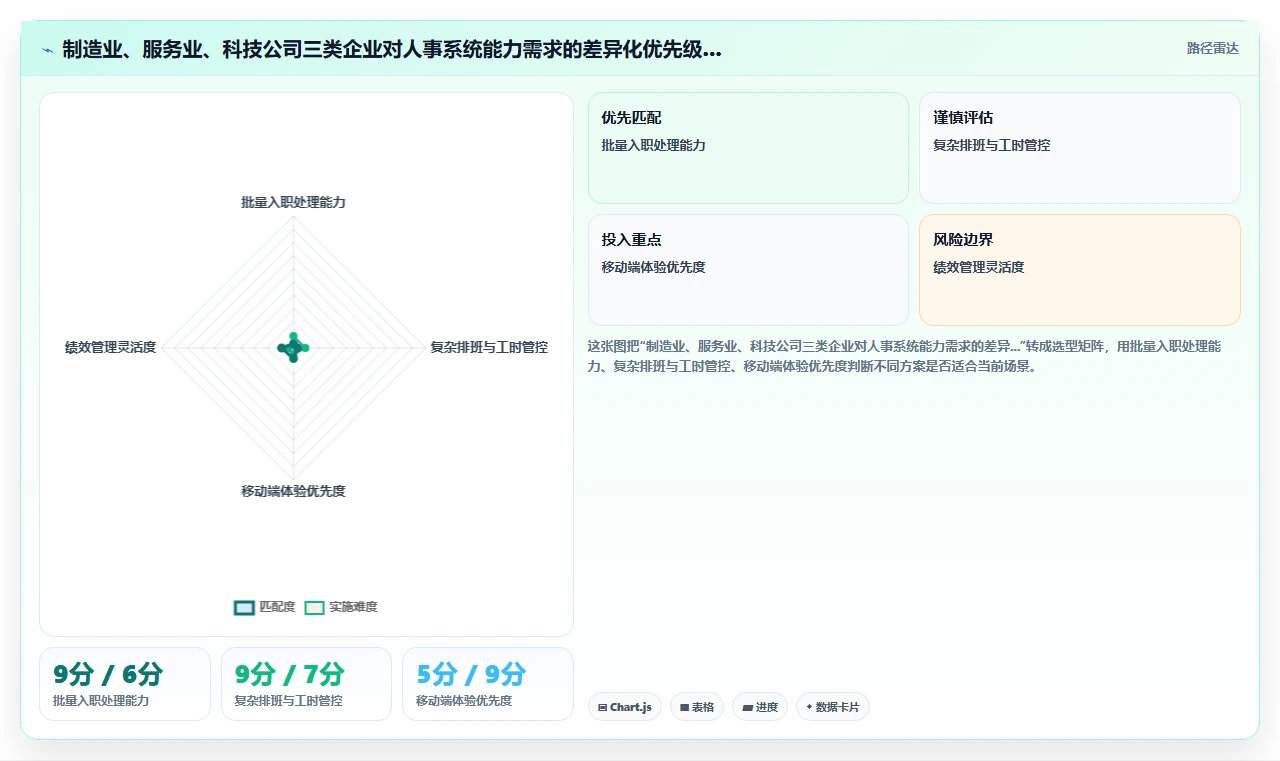
Task: Click the 表格 chip table icon
Action: (x=684, y=707)
